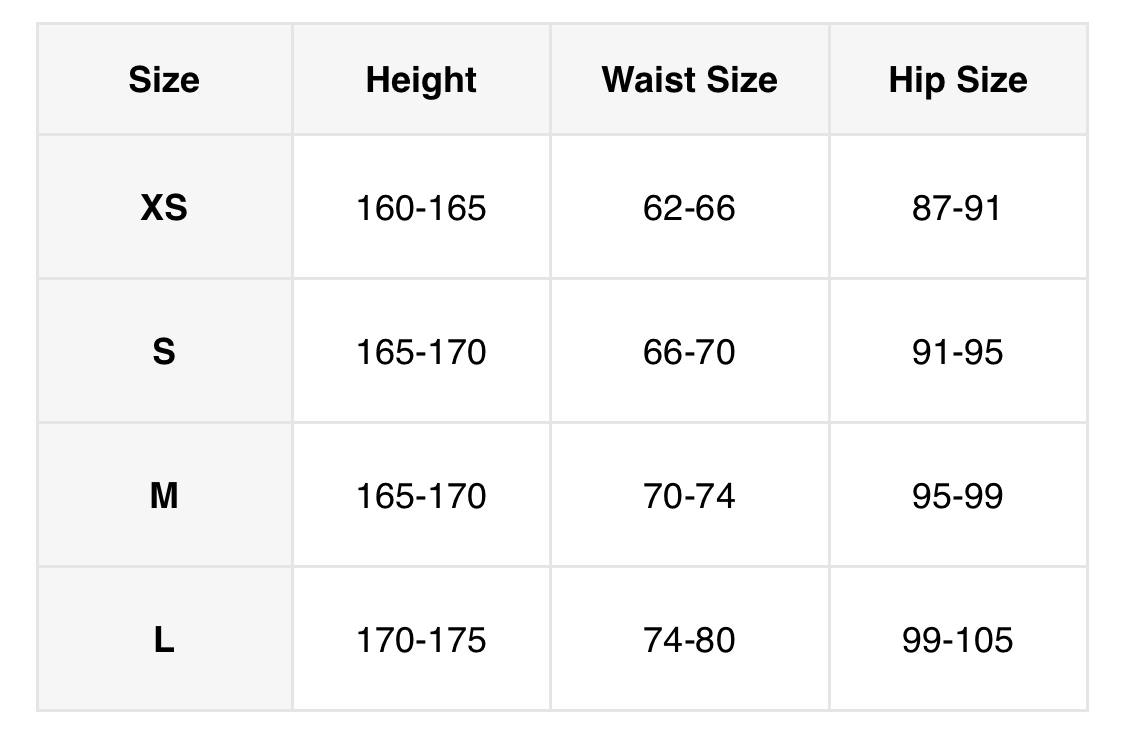This screenshot has height=744, width=1125.
Task: Click the 95-99 hip size cell
Action: [x=957, y=496]
